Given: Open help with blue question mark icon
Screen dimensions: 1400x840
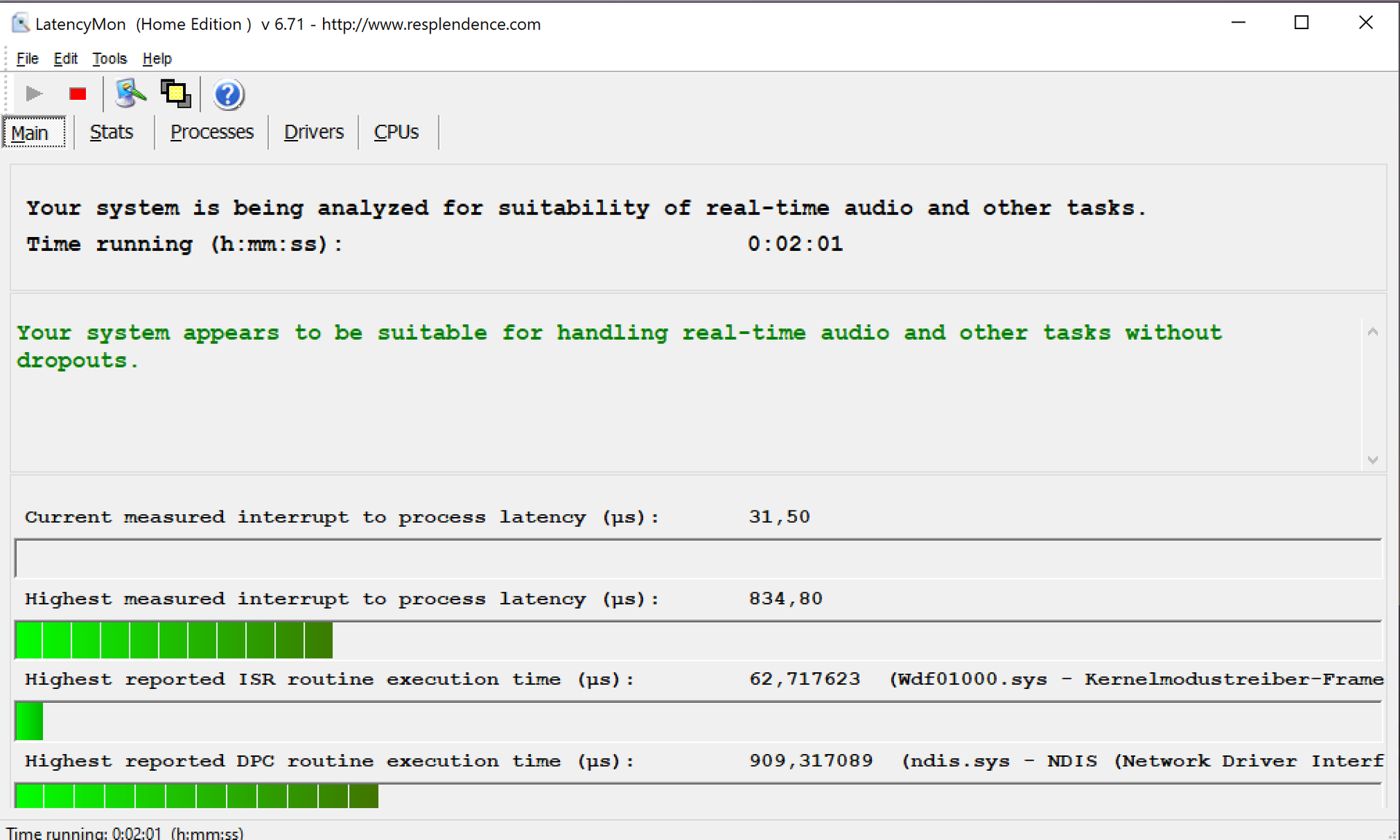Looking at the screenshot, I should (x=228, y=95).
